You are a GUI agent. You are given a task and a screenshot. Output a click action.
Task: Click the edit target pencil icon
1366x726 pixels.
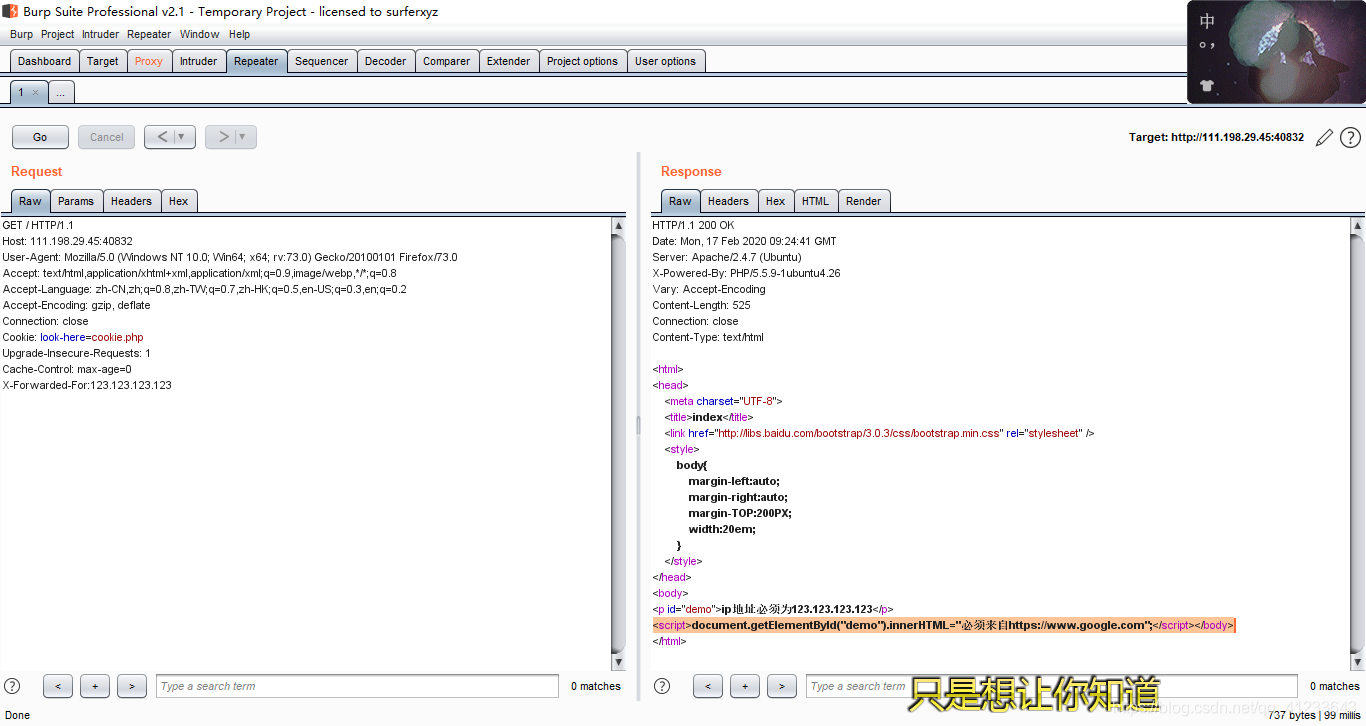[1324, 138]
